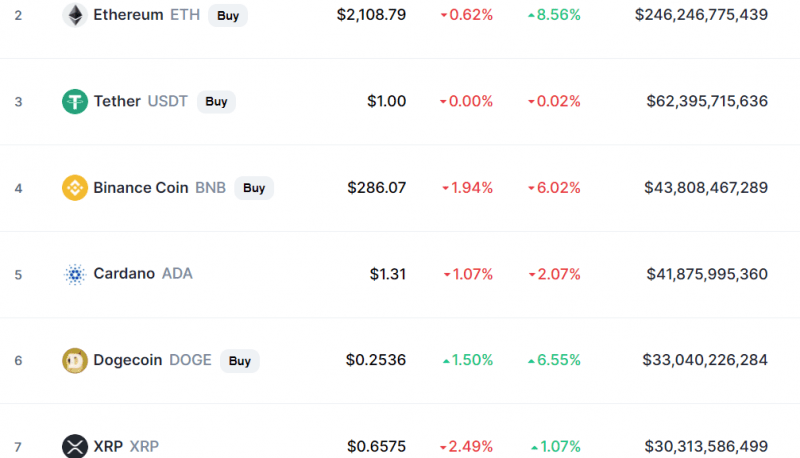The image size is (800, 458).
Task: Open the Binance Coin name link
Action: coord(141,188)
